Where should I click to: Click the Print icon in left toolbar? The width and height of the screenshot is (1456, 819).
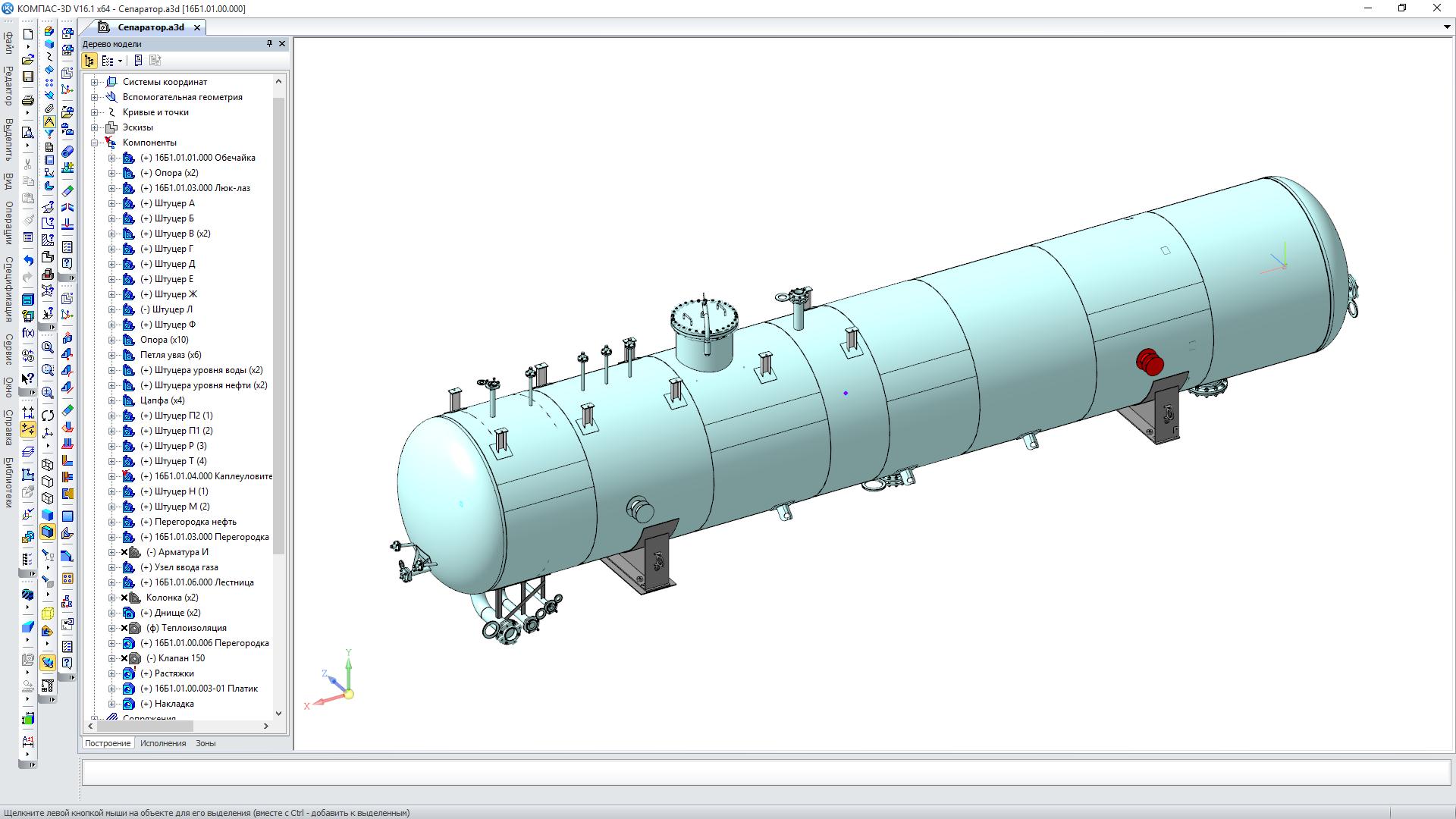coord(28,100)
